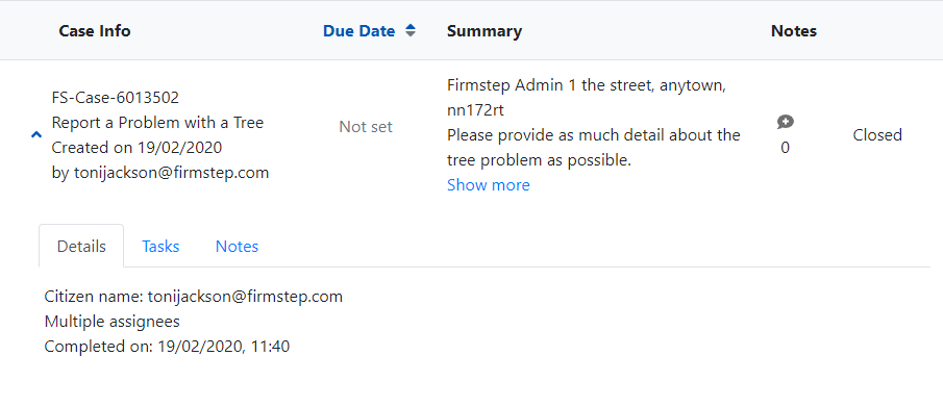The height and width of the screenshot is (406, 943).
Task: Select the Details tab
Action: (81, 246)
